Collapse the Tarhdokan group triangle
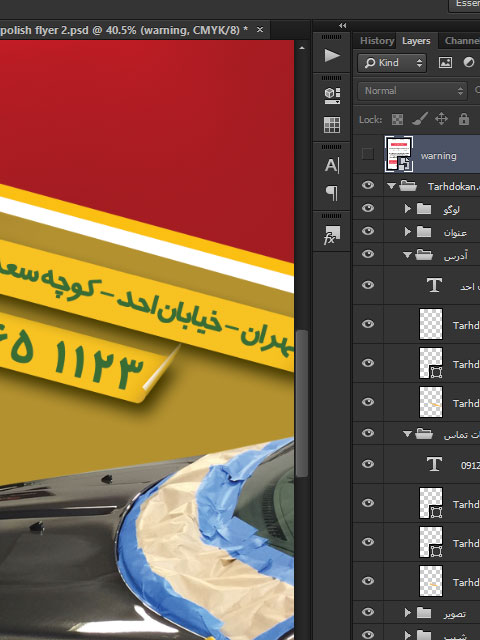Screen dimensions: 480x640 (391, 186)
